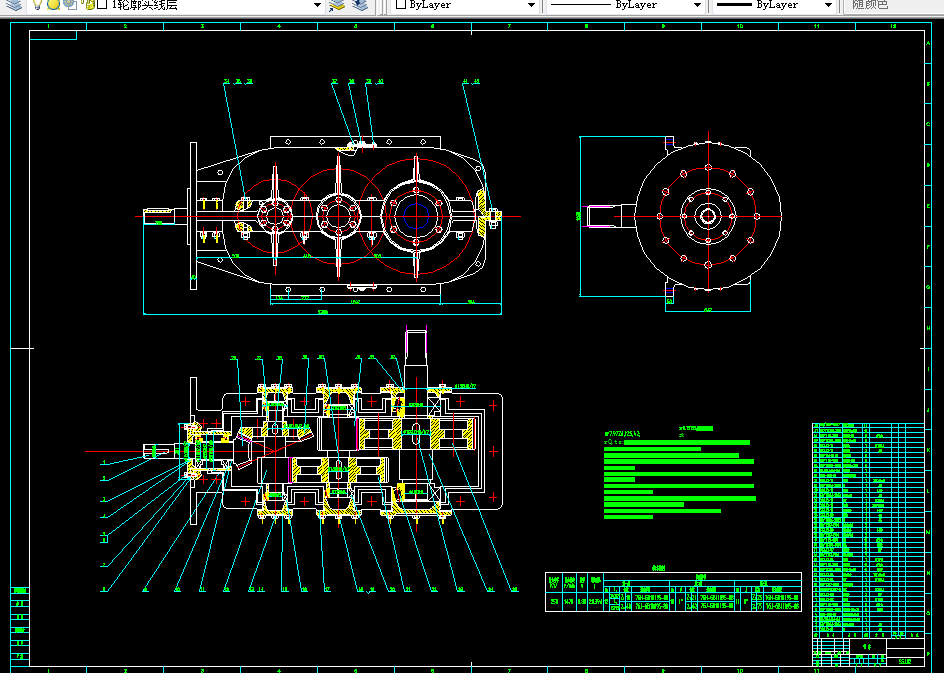Select the gear parameters table at the bottom
Viewport: 944px width, 673px height.
point(673,592)
